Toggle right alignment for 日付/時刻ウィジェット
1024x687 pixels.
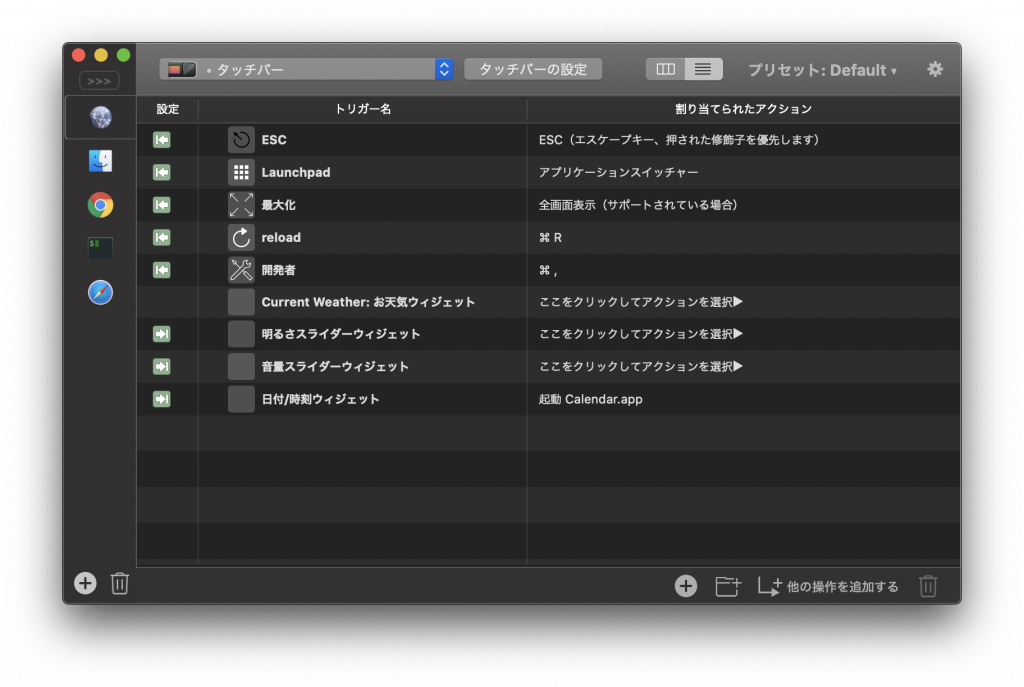pos(161,399)
